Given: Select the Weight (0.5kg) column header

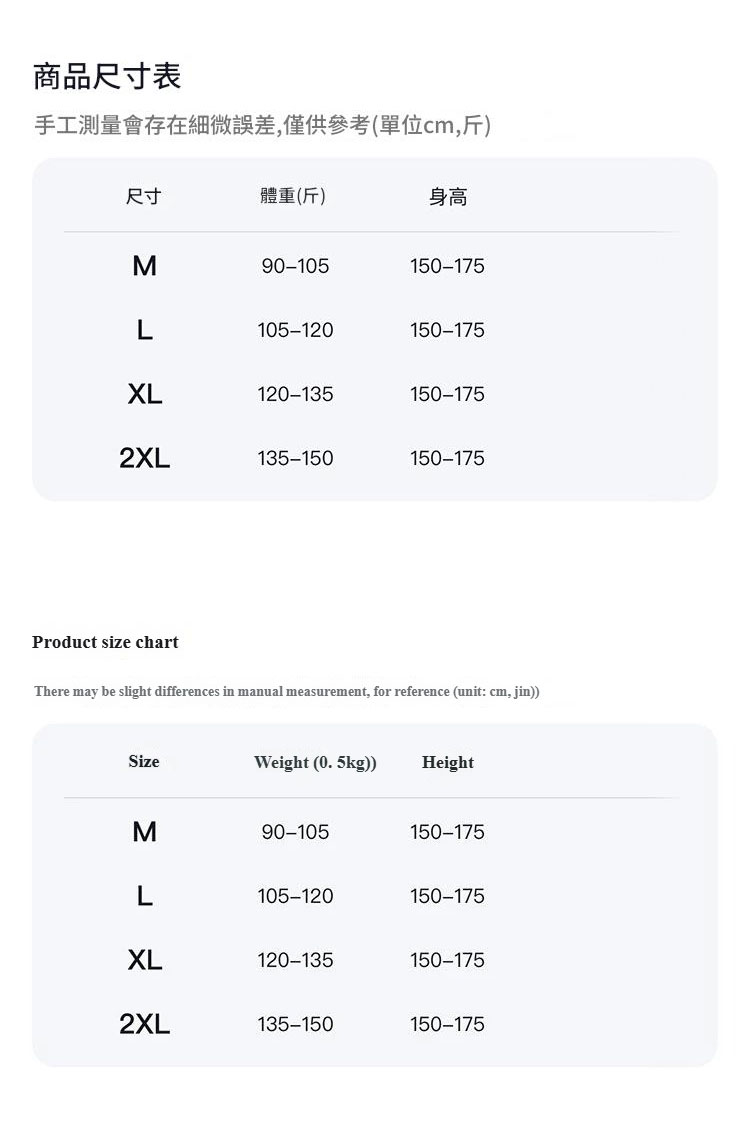Looking at the screenshot, I should (315, 763).
